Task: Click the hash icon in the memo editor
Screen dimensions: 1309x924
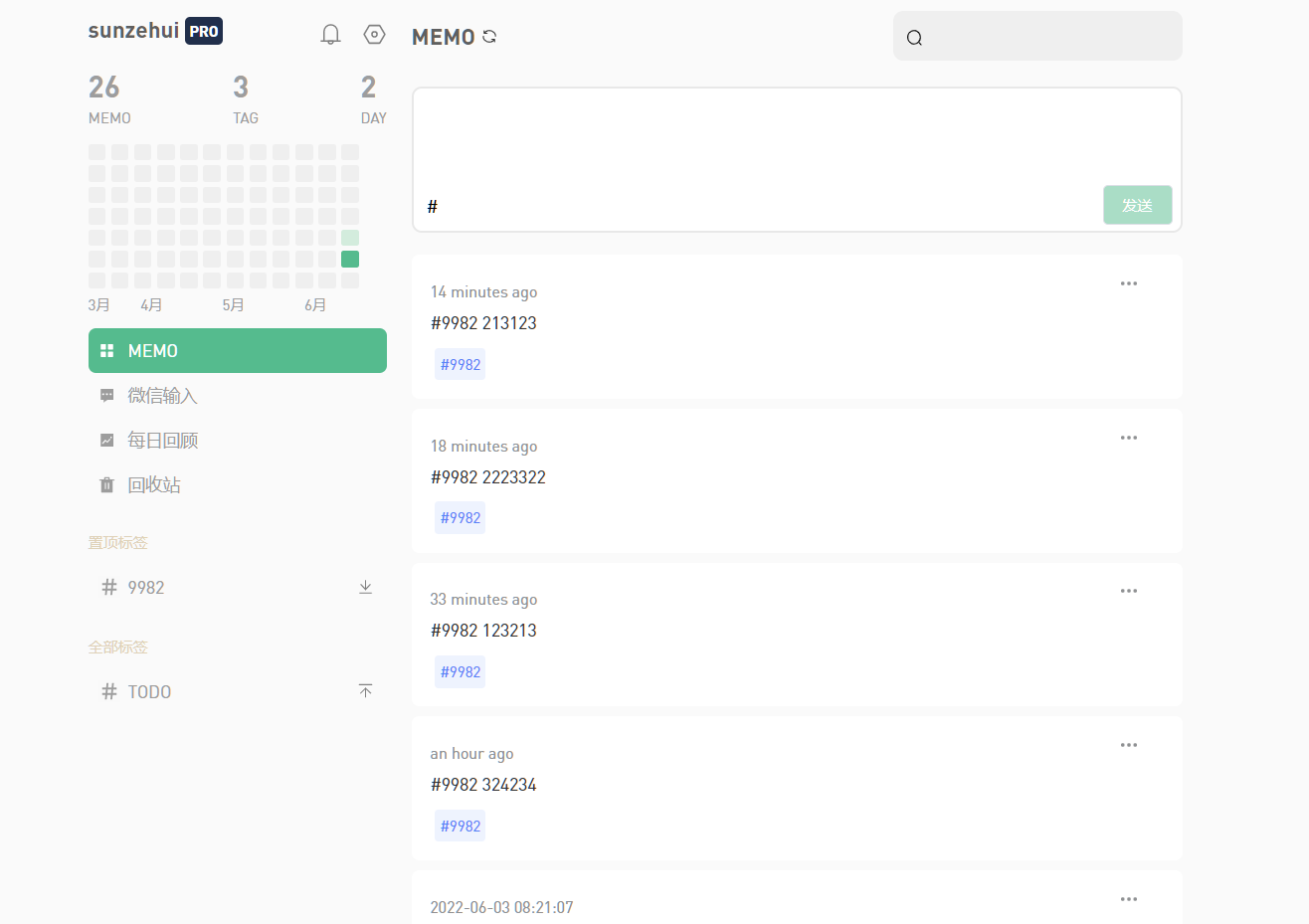Action: (433, 206)
